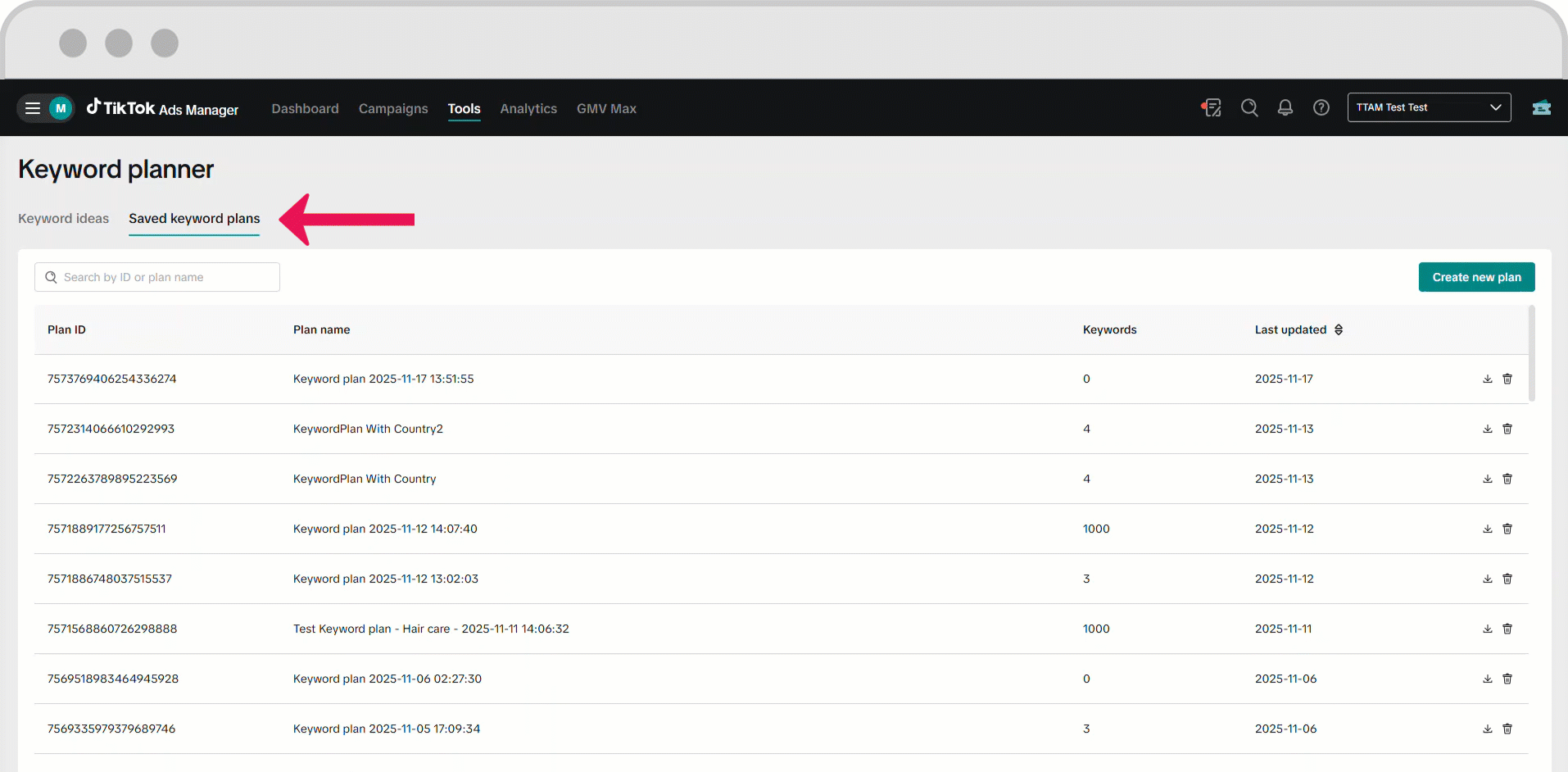Click the TikTok Ads Manager logo

162,107
